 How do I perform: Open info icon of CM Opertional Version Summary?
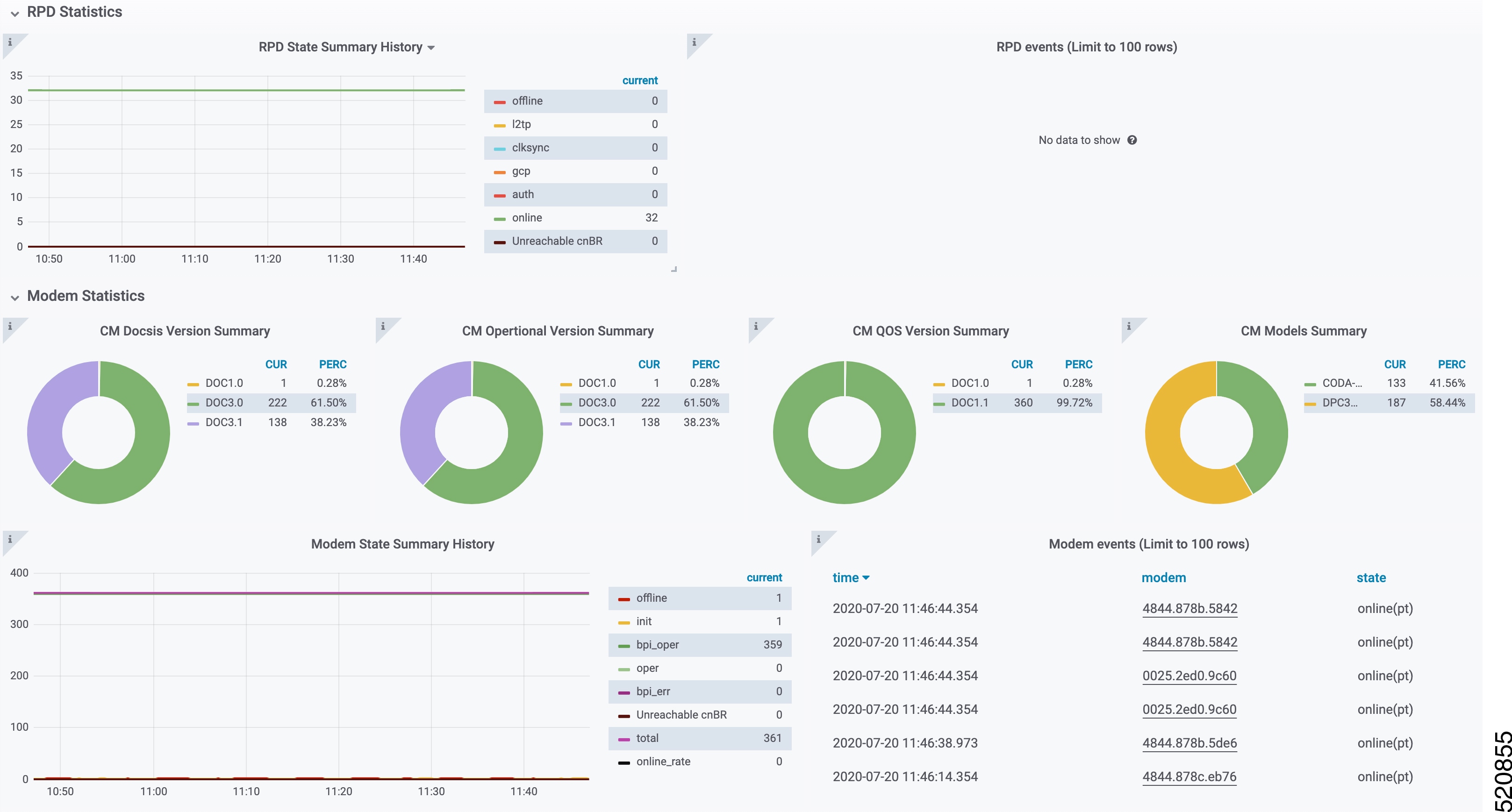coord(383,326)
